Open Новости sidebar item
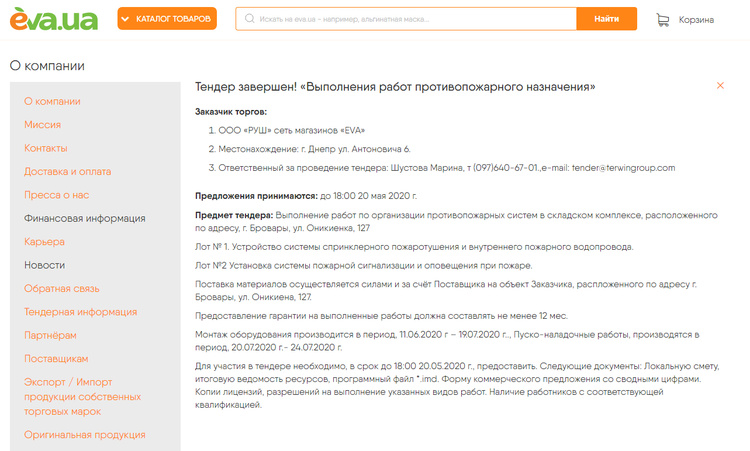 pos(44,265)
